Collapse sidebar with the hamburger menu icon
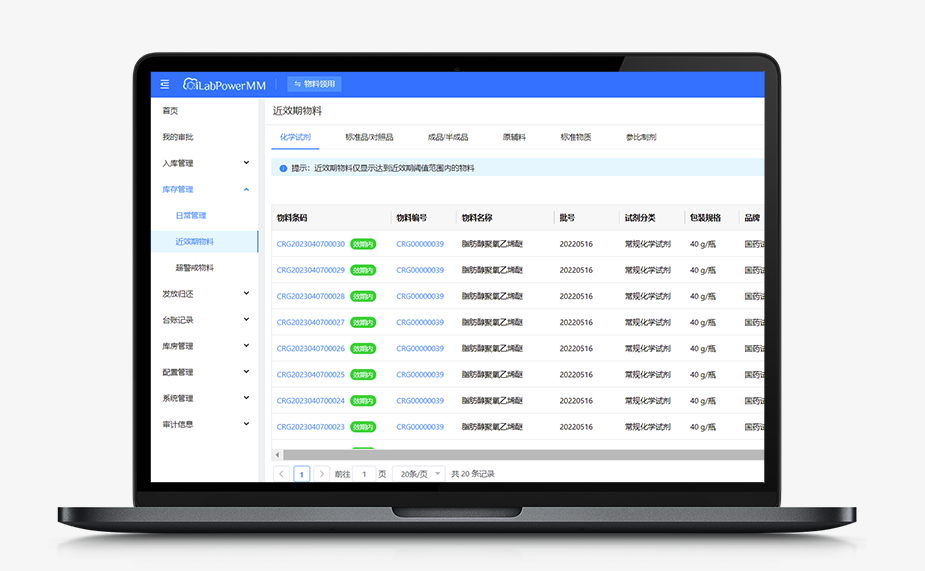 (x=165, y=84)
